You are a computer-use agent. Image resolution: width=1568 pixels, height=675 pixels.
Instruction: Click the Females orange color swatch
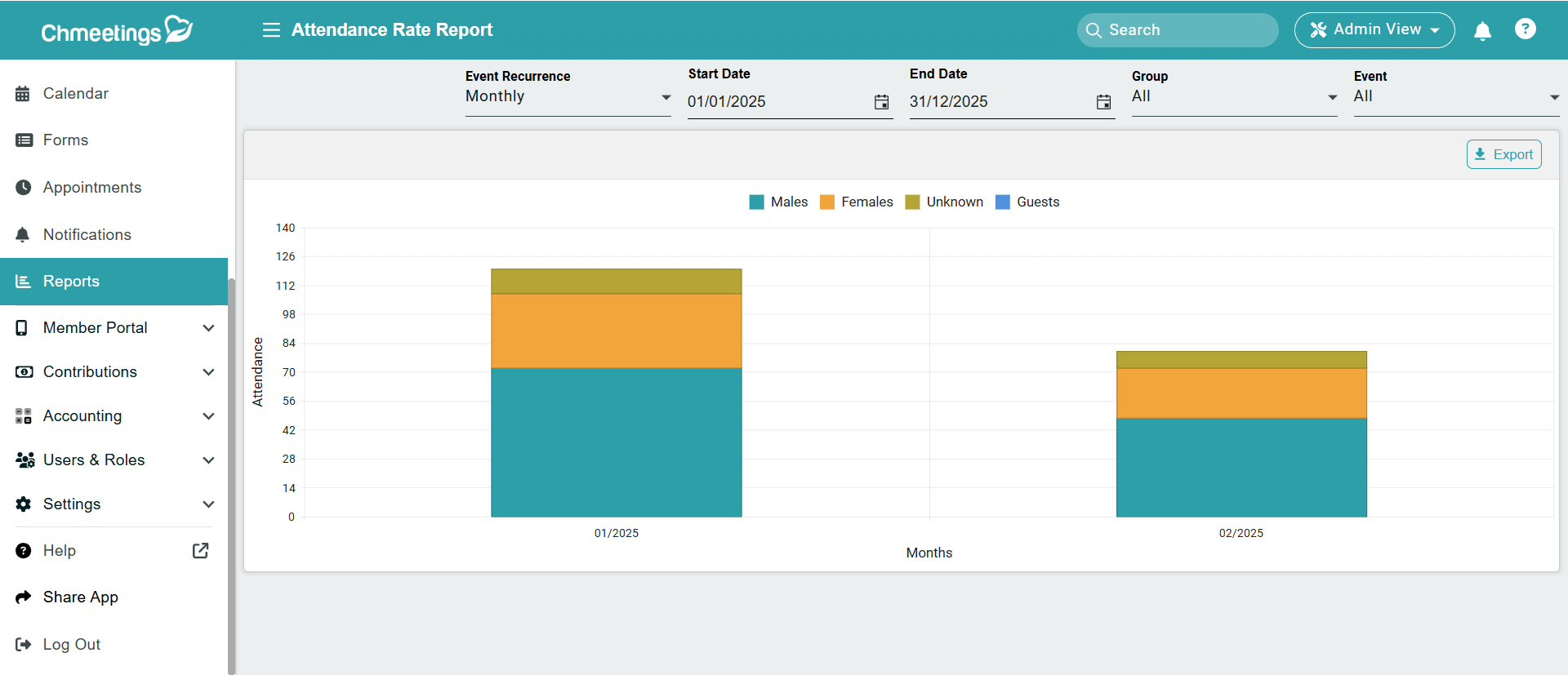[x=827, y=202]
